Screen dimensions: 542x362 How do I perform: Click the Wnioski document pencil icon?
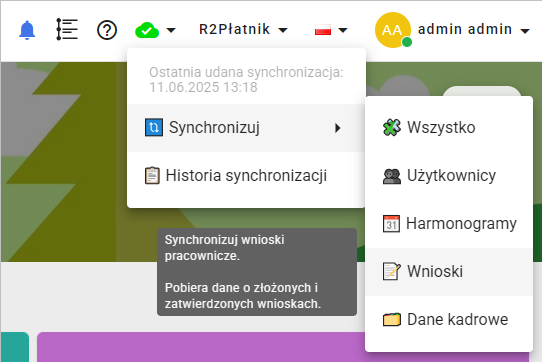click(392, 271)
